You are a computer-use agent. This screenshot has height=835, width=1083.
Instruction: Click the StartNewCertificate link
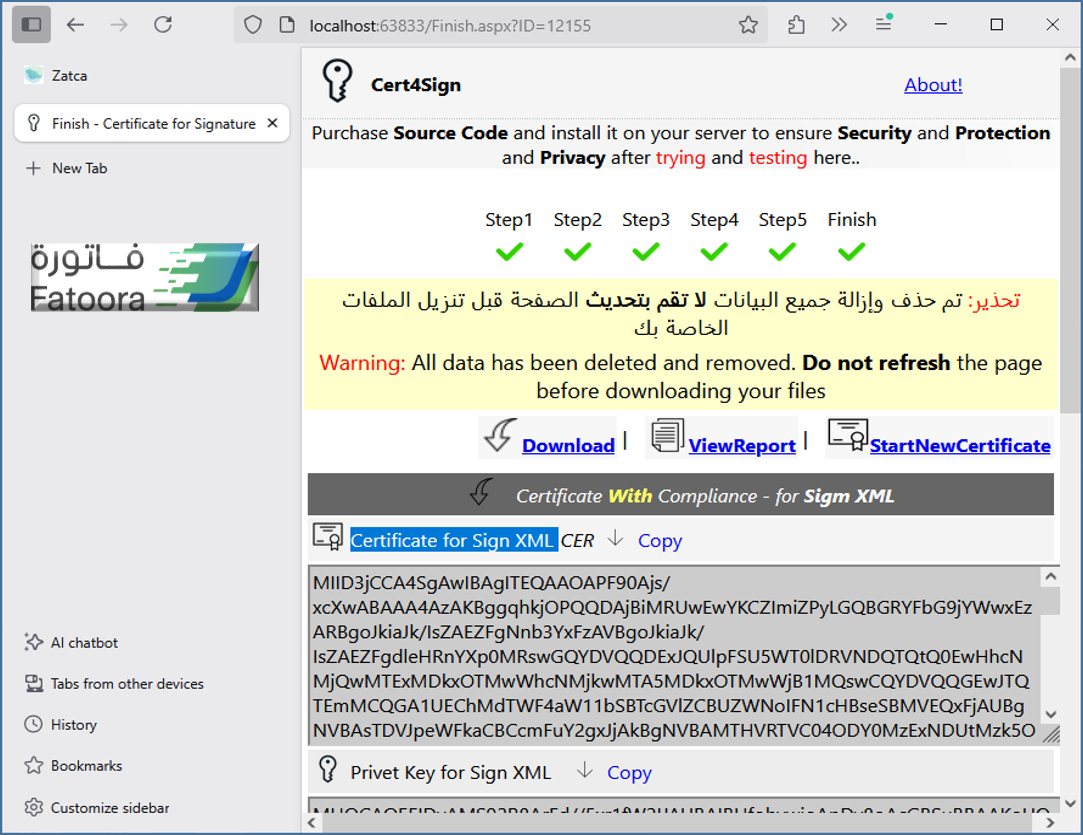pyautogui.click(x=959, y=446)
